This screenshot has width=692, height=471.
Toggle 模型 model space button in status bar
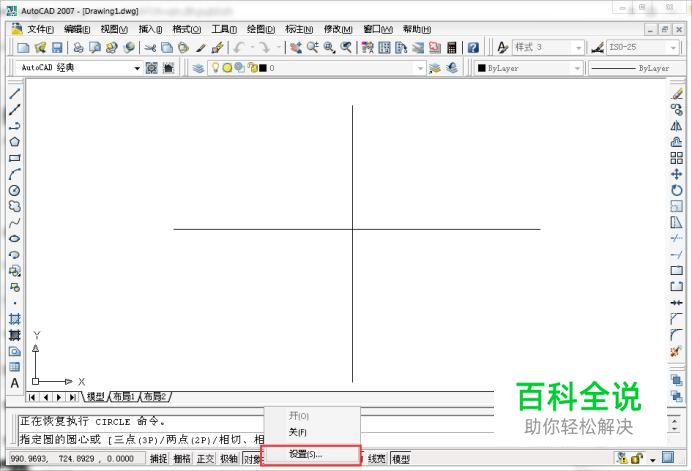(x=401, y=459)
